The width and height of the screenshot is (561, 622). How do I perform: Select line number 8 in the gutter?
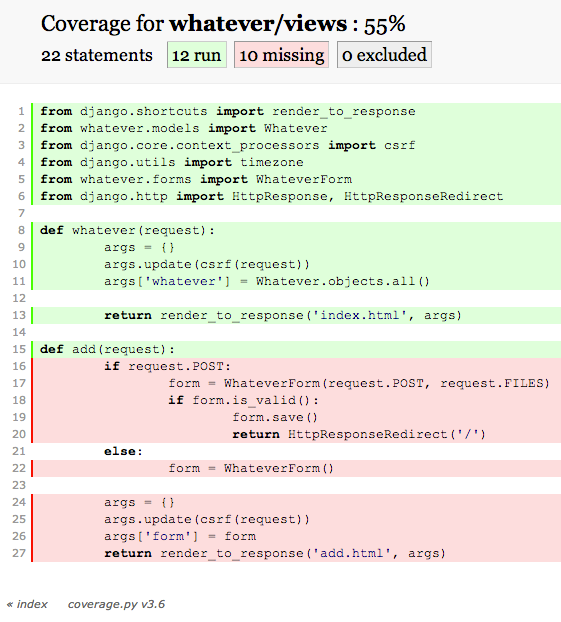pos(21,230)
